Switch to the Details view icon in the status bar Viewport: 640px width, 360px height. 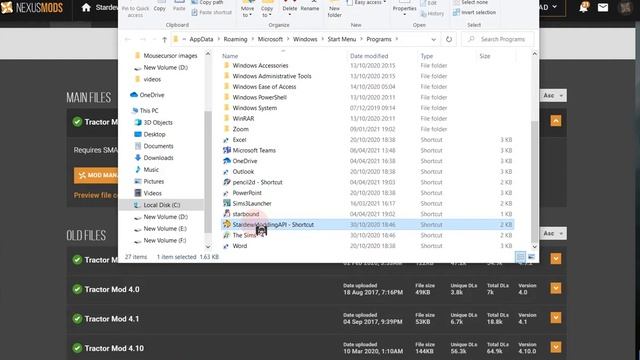click(520, 257)
